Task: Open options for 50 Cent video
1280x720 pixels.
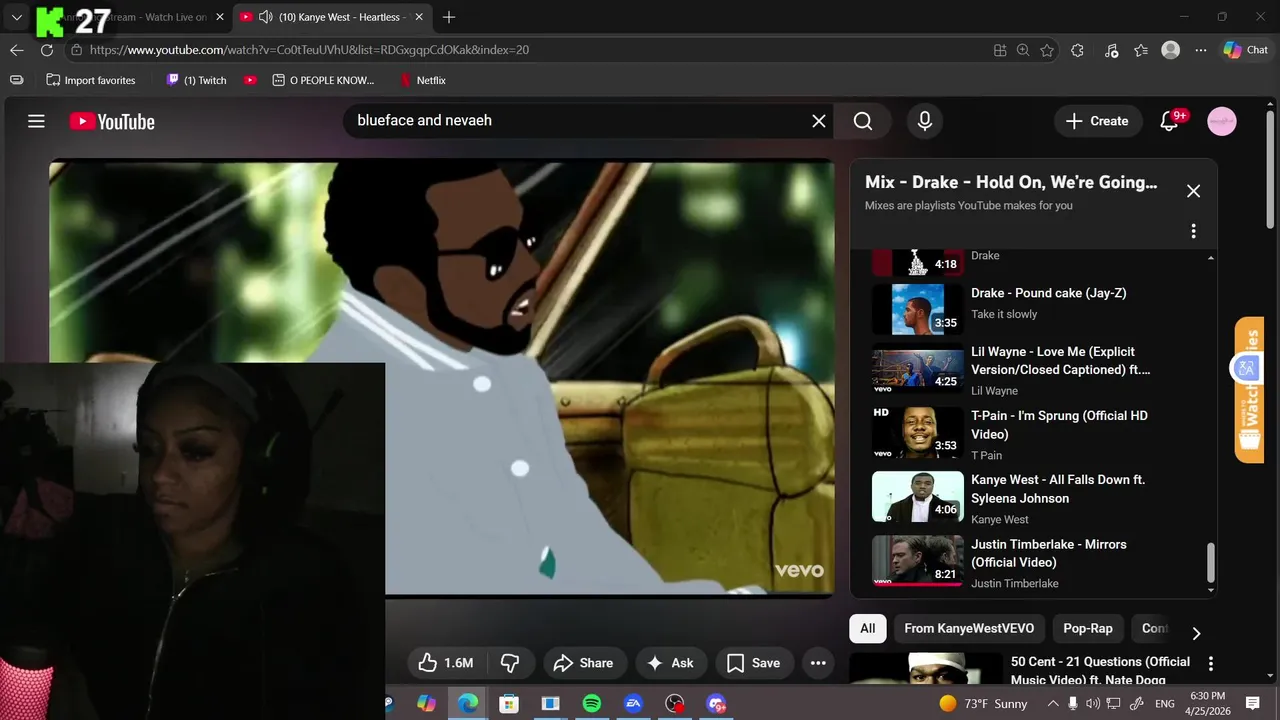Action: point(1211,664)
